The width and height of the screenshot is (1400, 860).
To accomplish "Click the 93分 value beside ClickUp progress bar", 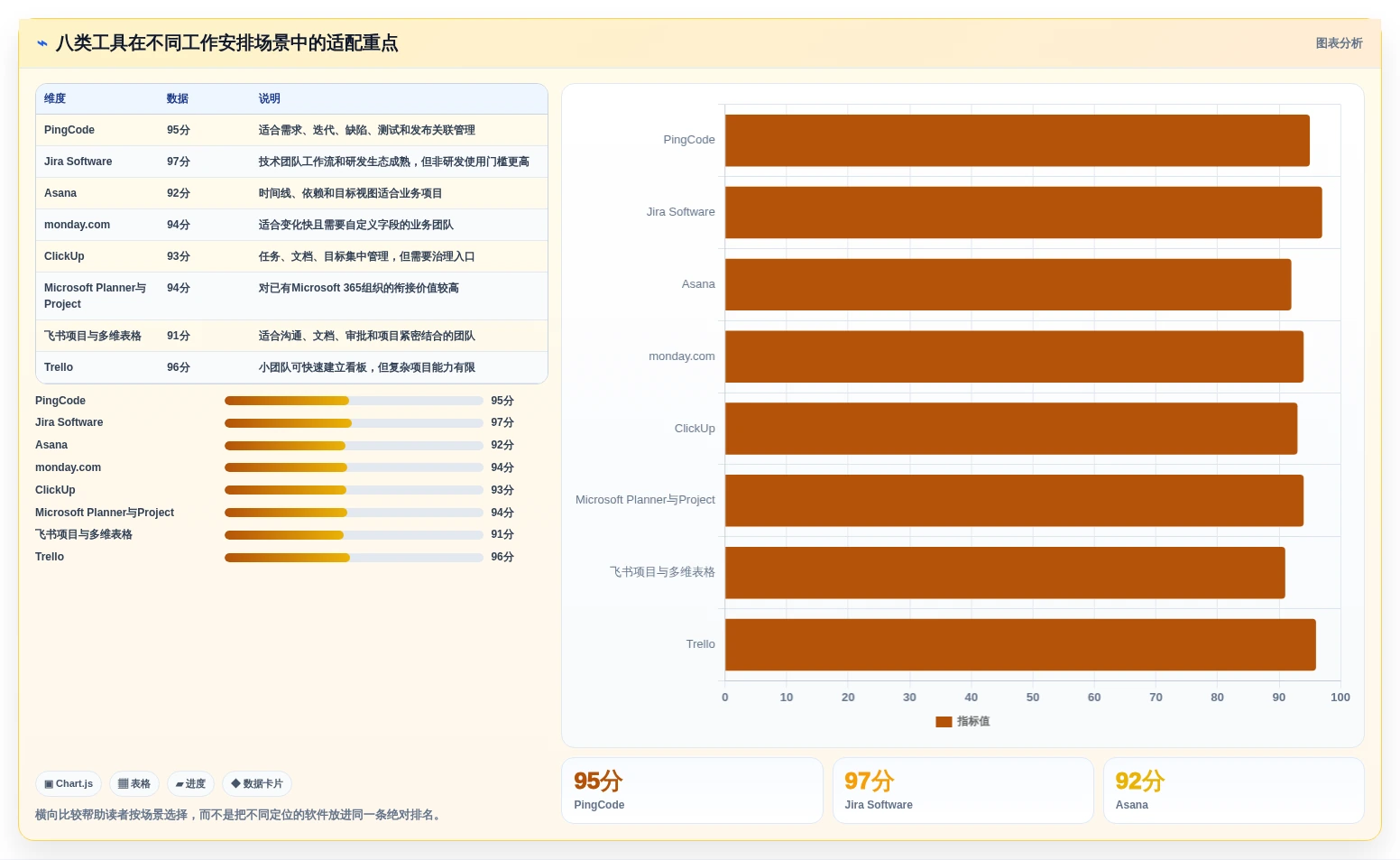I will click(502, 491).
